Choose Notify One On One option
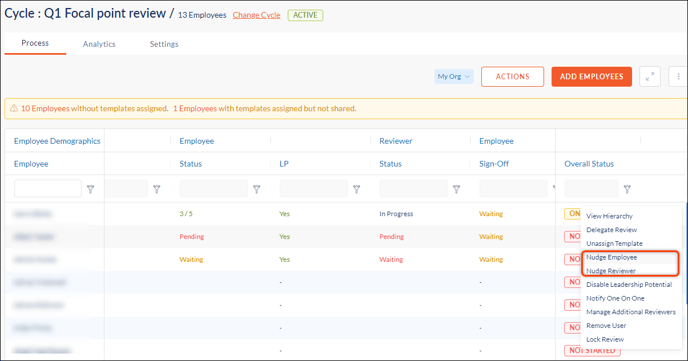 pyautogui.click(x=615, y=298)
